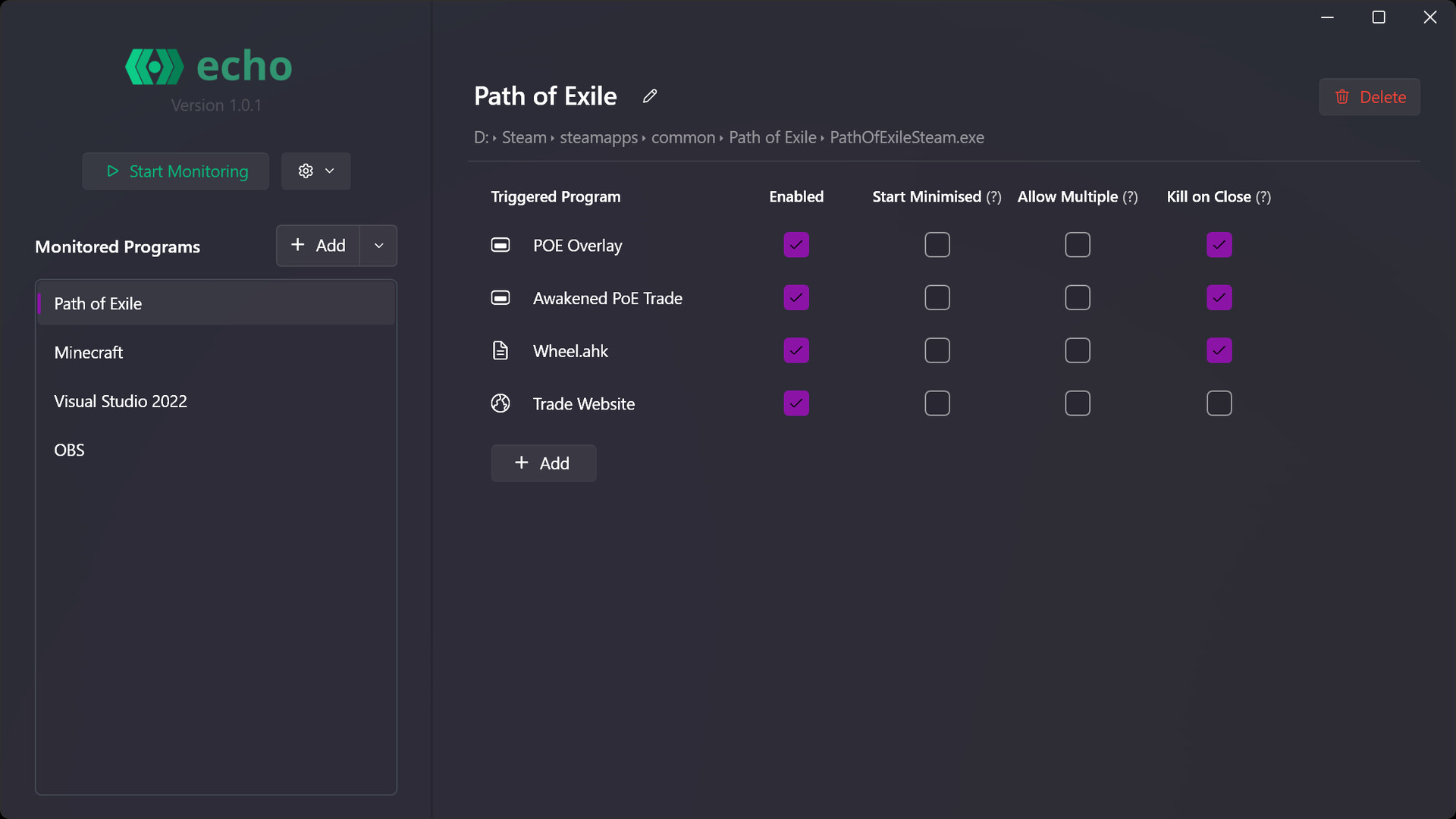Image resolution: width=1456 pixels, height=819 pixels.
Task: Open settings via the gear icon
Action: coord(306,171)
